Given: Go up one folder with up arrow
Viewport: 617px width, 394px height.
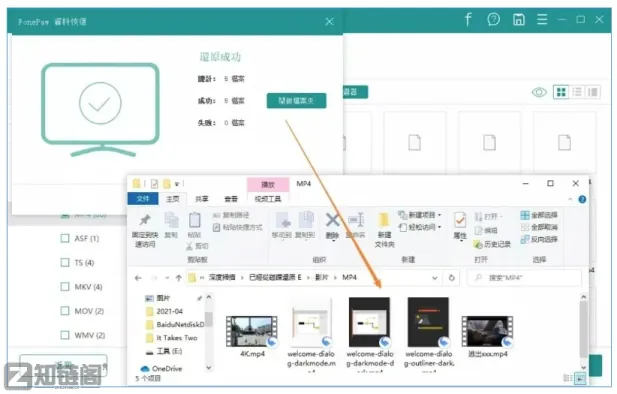Looking at the screenshot, I should pos(179,278).
